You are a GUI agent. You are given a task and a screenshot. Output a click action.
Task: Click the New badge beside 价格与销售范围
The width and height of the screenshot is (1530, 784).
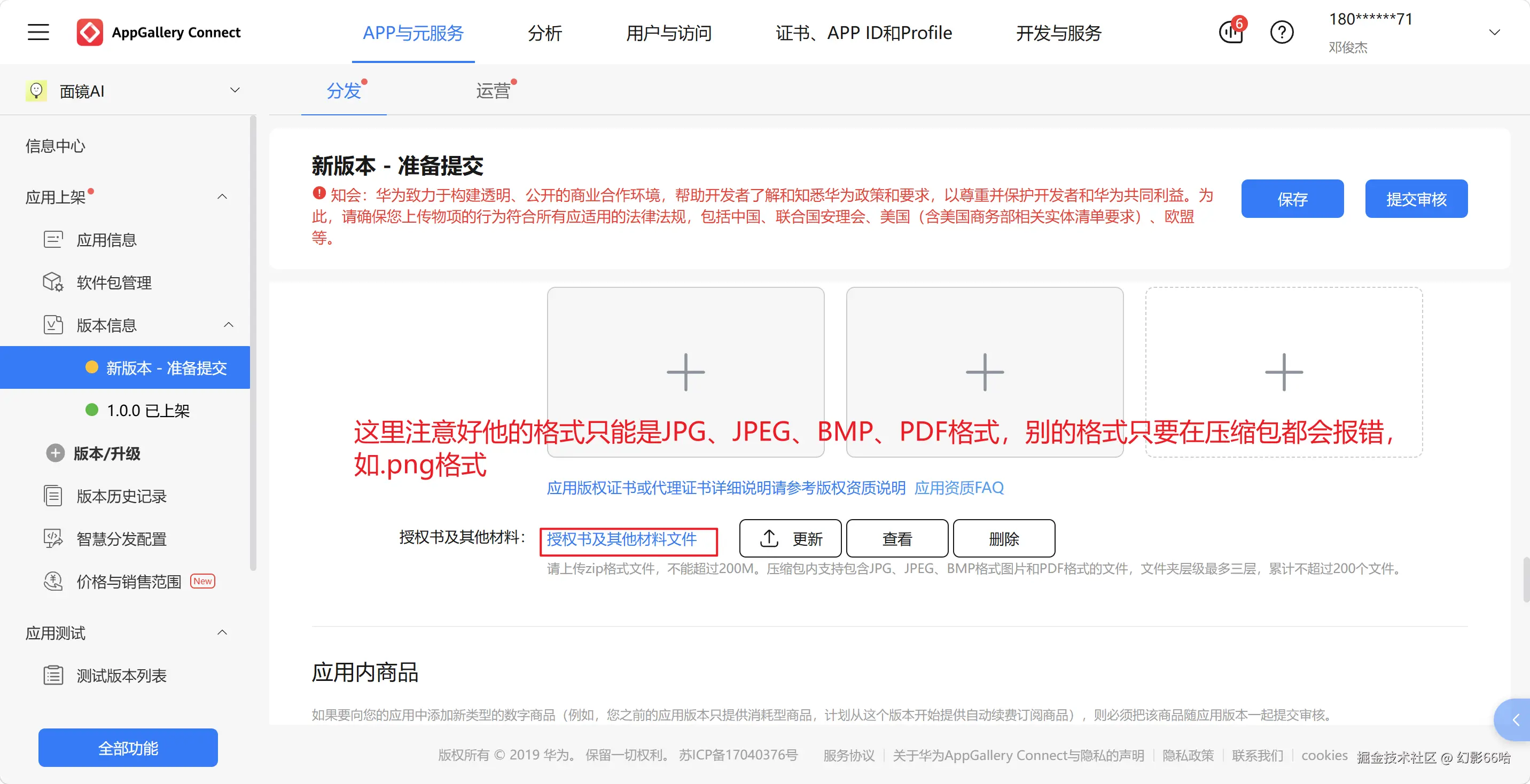pos(202,581)
